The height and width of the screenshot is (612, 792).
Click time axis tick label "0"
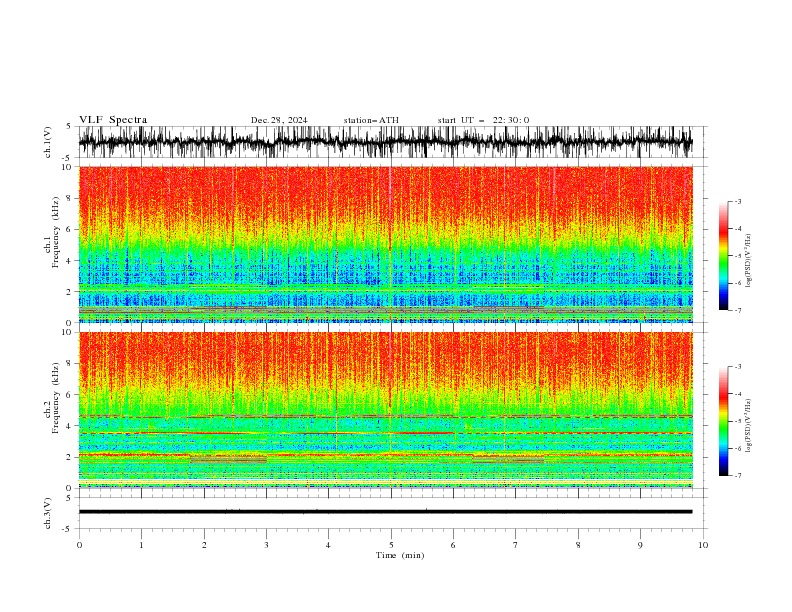[79, 545]
